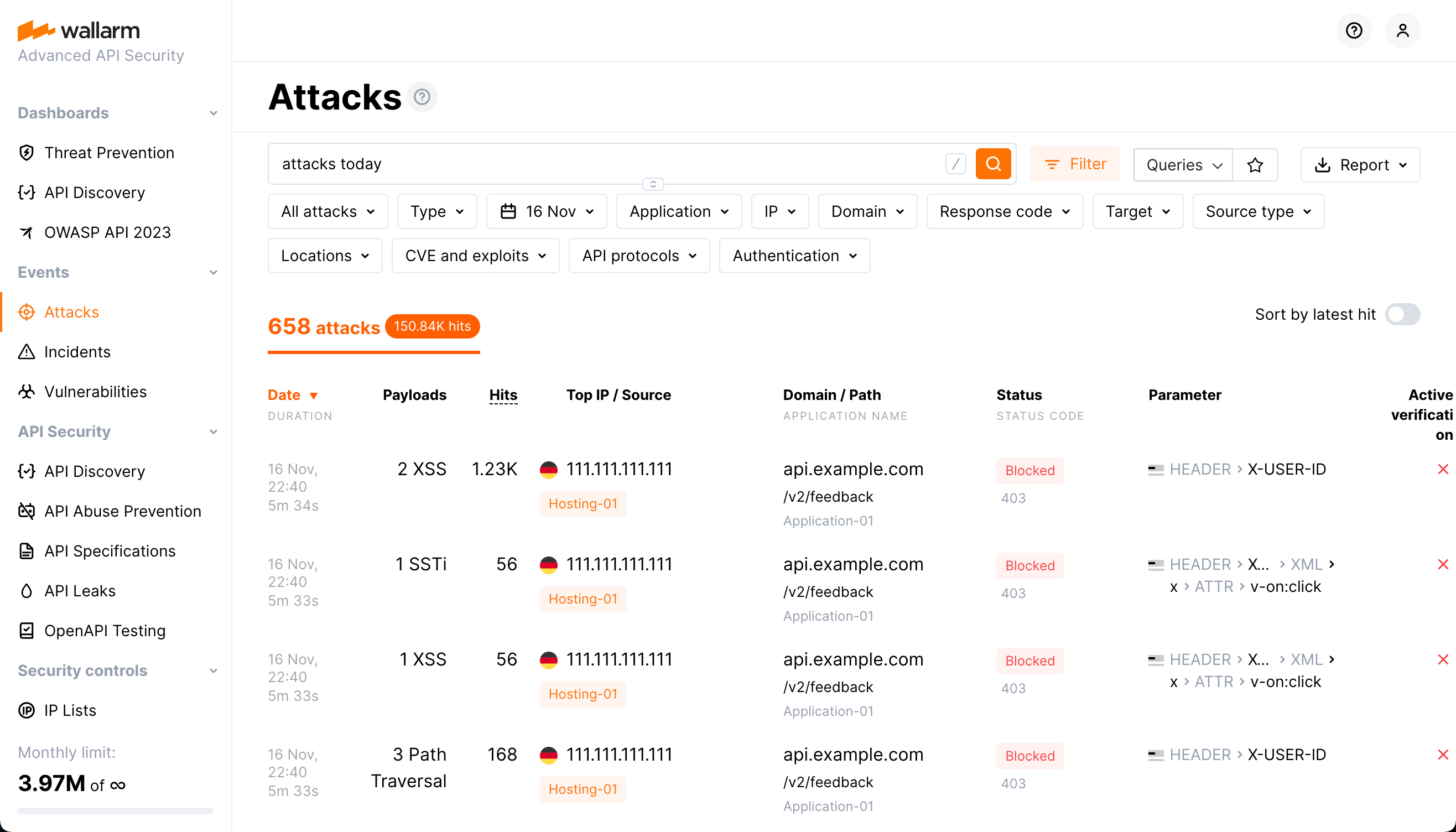
Task: Open the user profile icon
Action: click(x=1402, y=30)
